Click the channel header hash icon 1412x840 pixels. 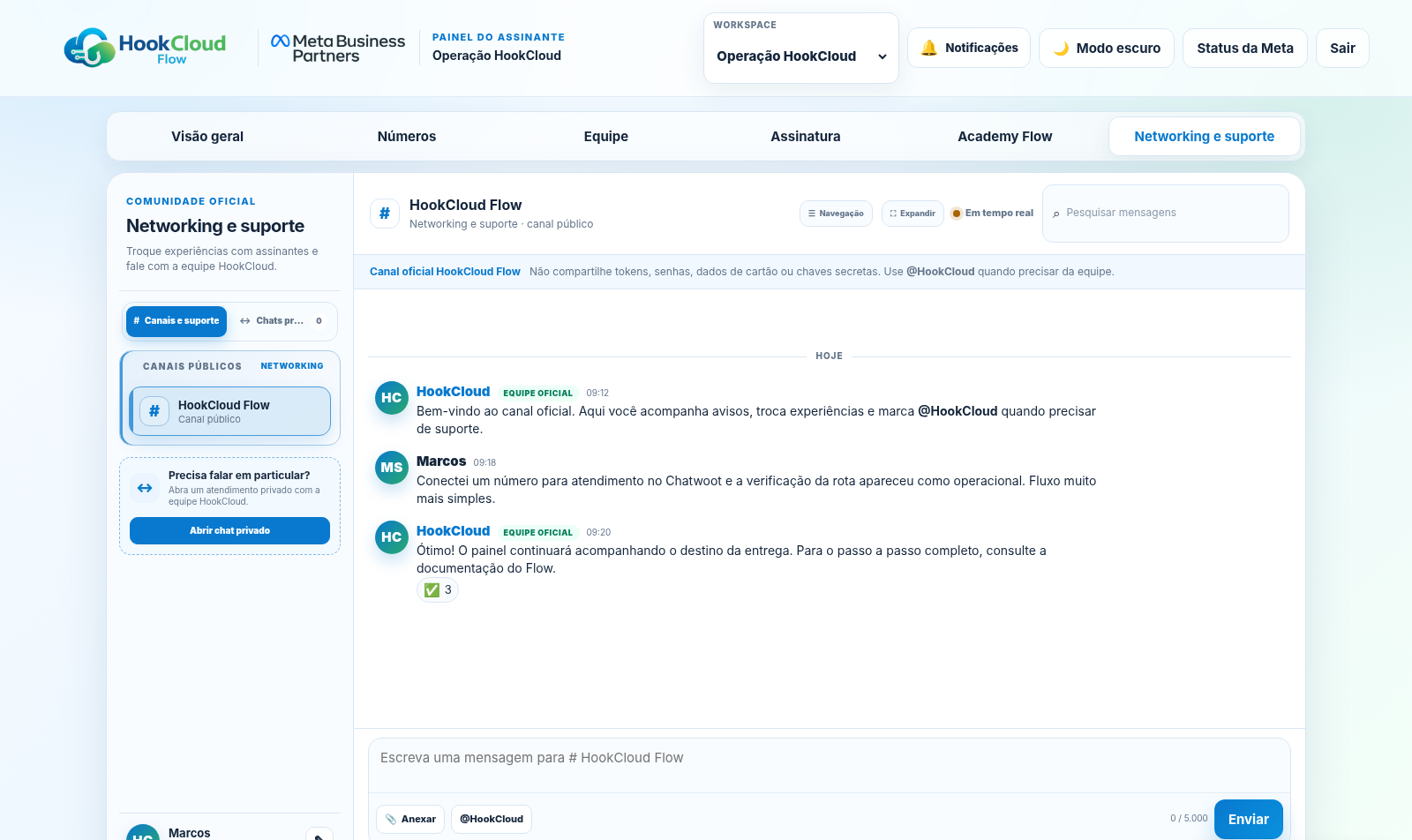385,214
